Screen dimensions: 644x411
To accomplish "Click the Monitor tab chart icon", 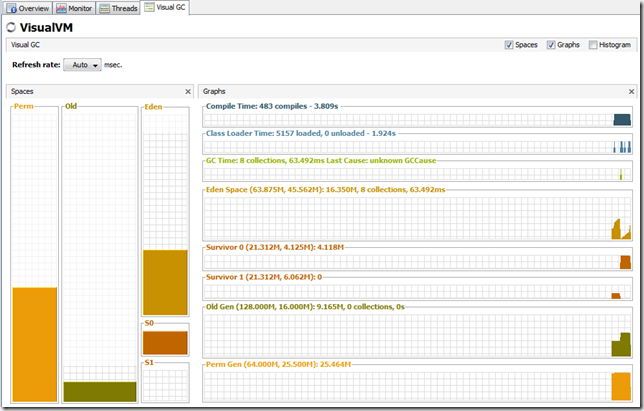I will 61,9.
